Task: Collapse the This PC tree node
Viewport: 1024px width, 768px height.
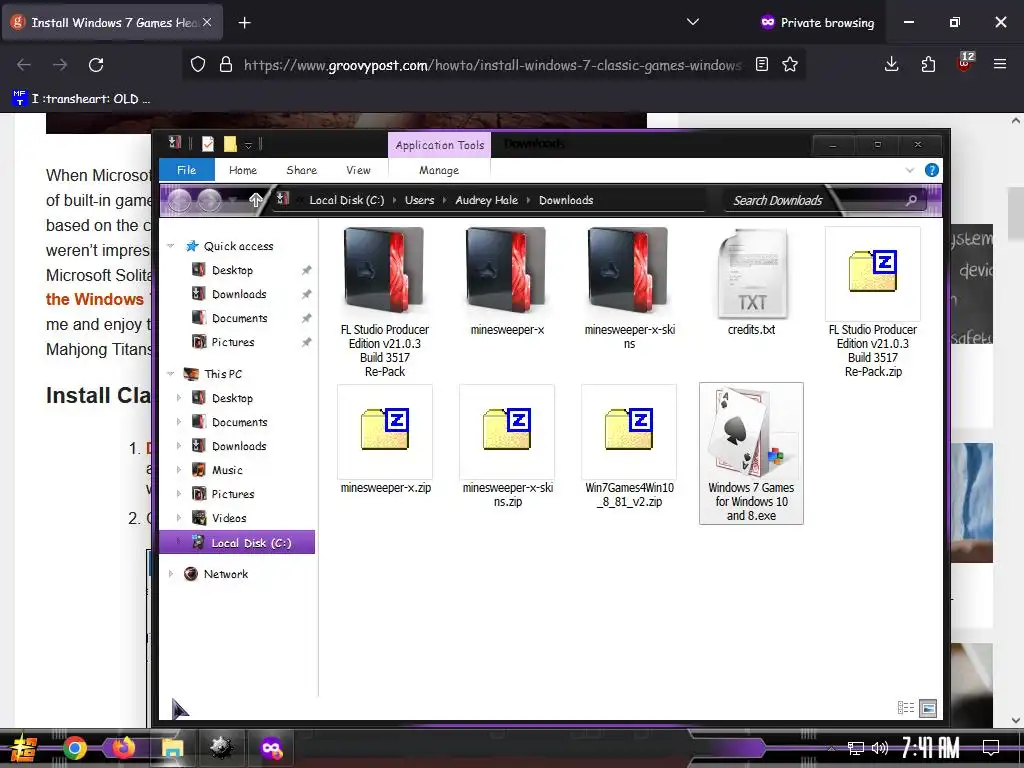Action: click(170, 374)
